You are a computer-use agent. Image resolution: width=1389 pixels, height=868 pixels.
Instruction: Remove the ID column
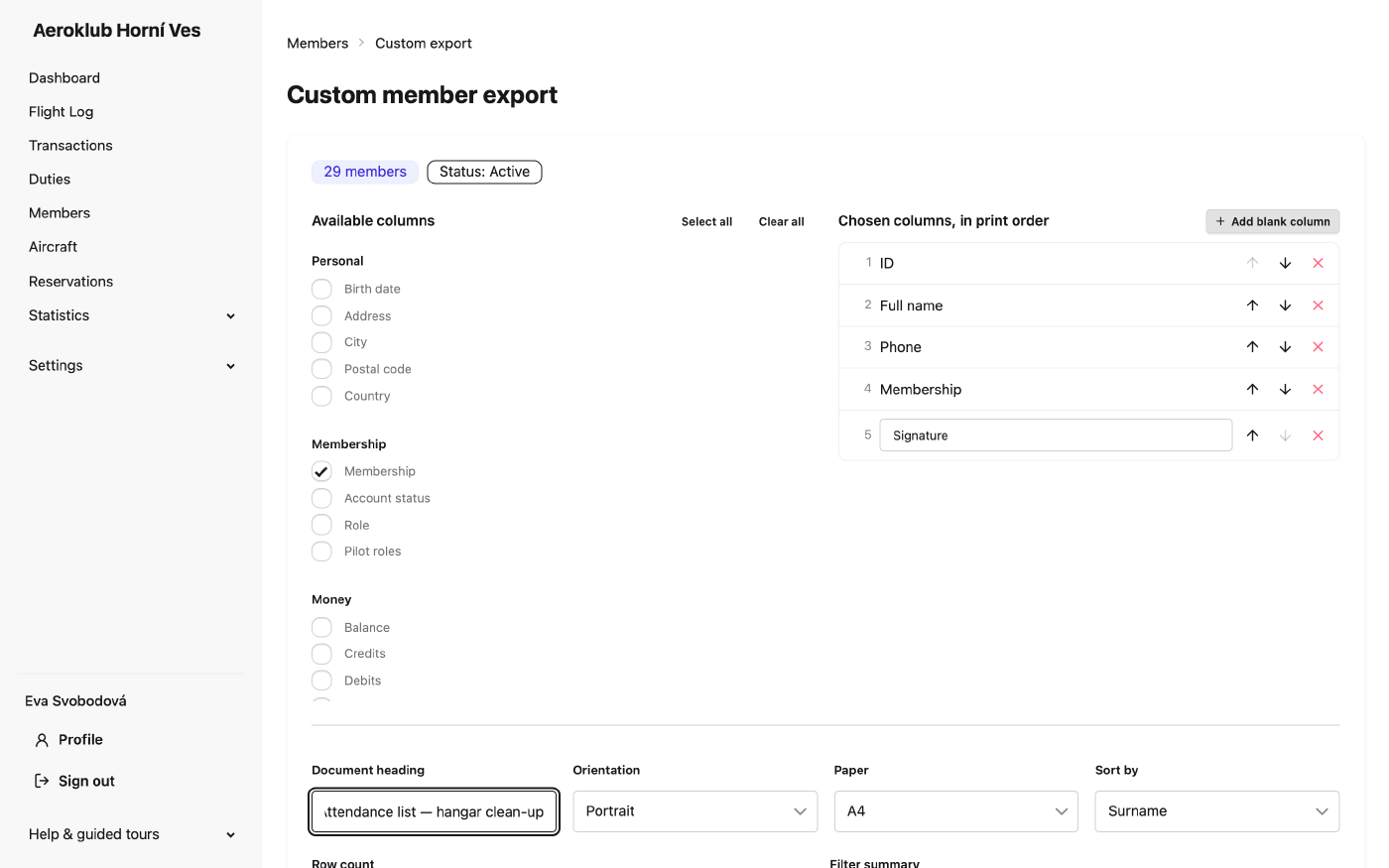click(x=1318, y=263)
